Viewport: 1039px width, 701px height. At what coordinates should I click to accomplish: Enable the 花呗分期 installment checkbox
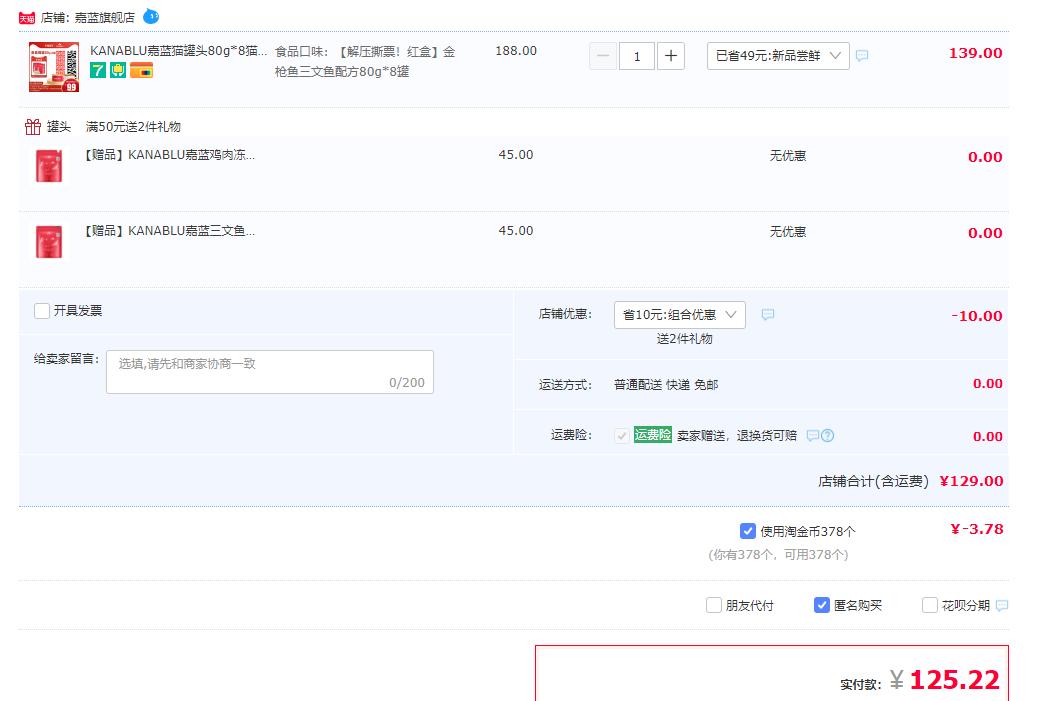point(930,605)
